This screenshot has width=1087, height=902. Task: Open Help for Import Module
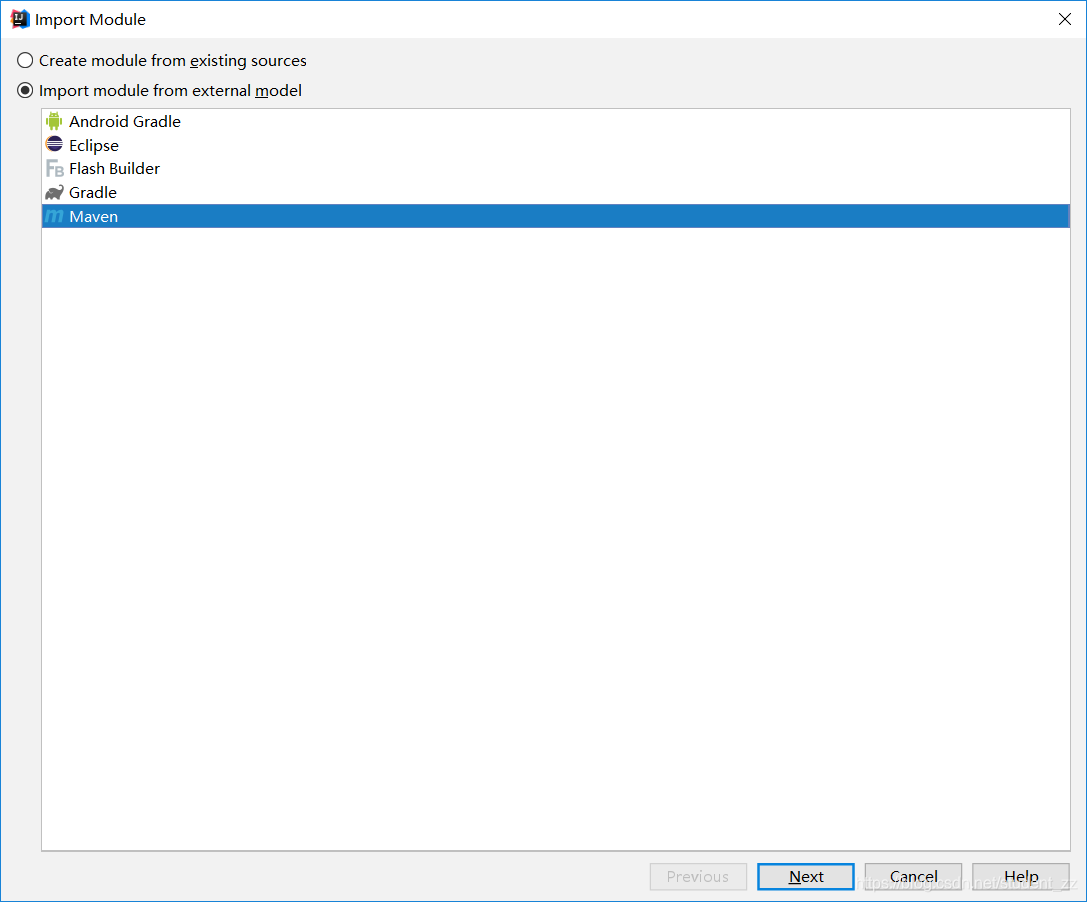point(1020,876)
